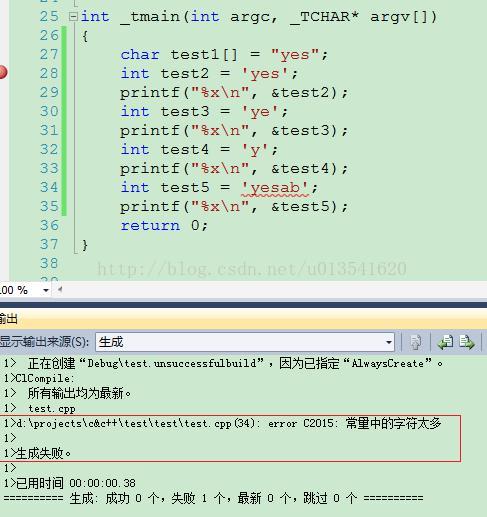Image resolution: width=487 pixels, height=517 pixels.
Task: Select the error C2015 line in output
Action: click(223, 423)
